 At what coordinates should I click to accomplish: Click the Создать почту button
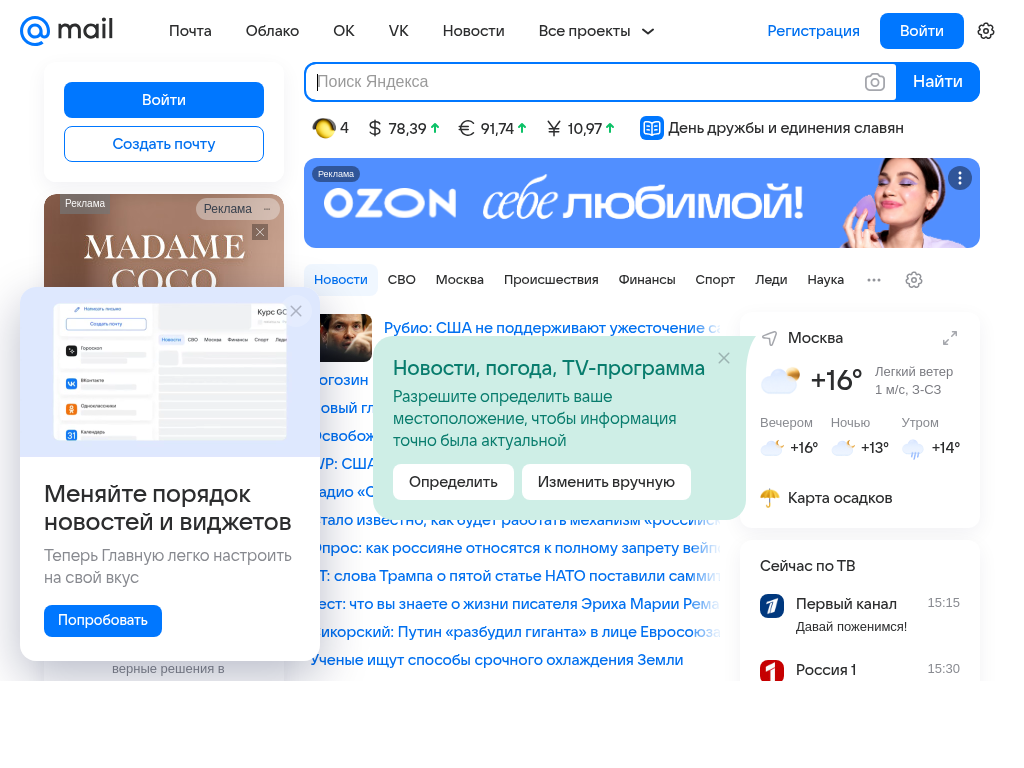(164, 144)
